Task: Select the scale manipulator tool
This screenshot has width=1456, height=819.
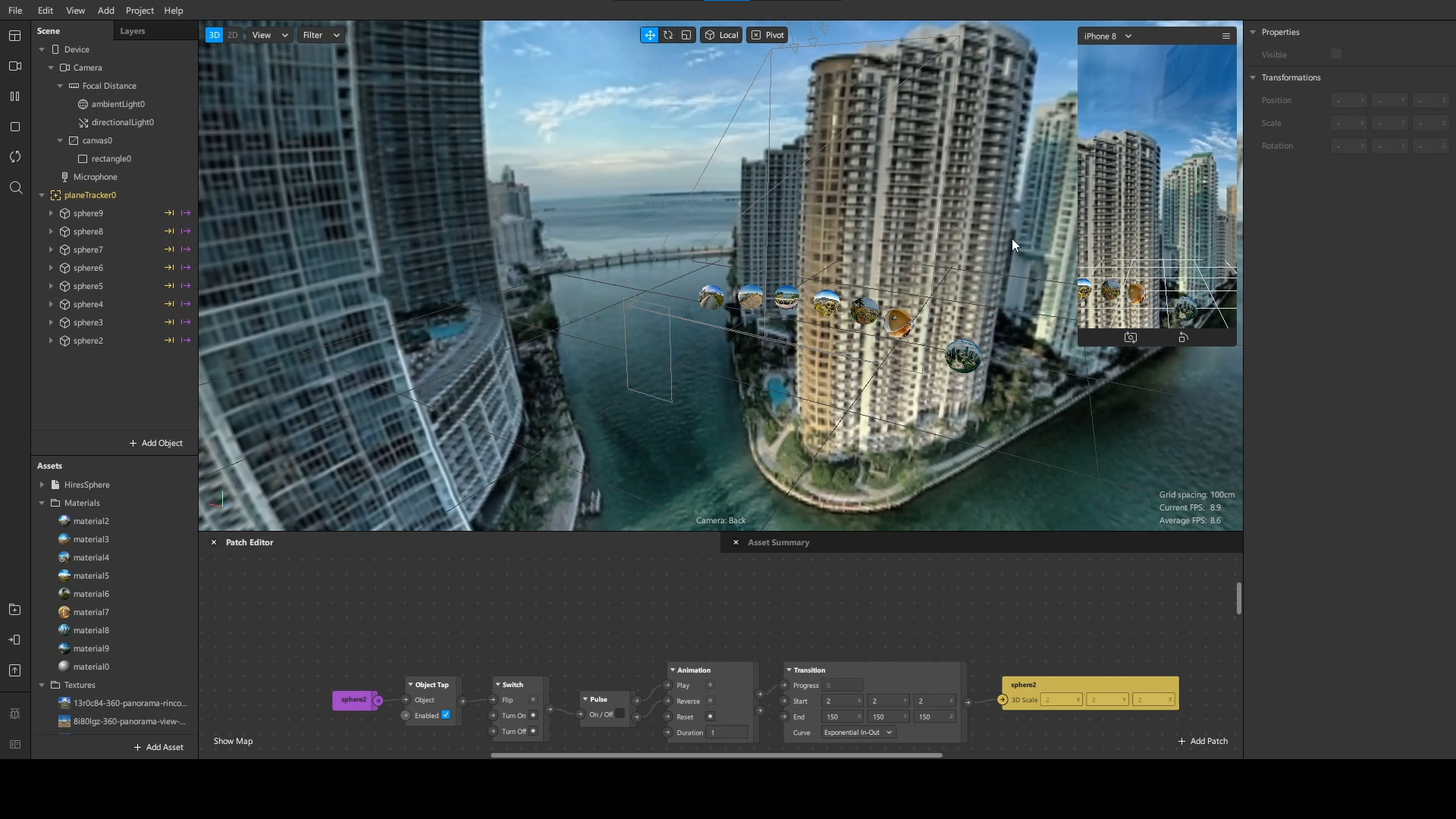Action: [x=686, y=35]
